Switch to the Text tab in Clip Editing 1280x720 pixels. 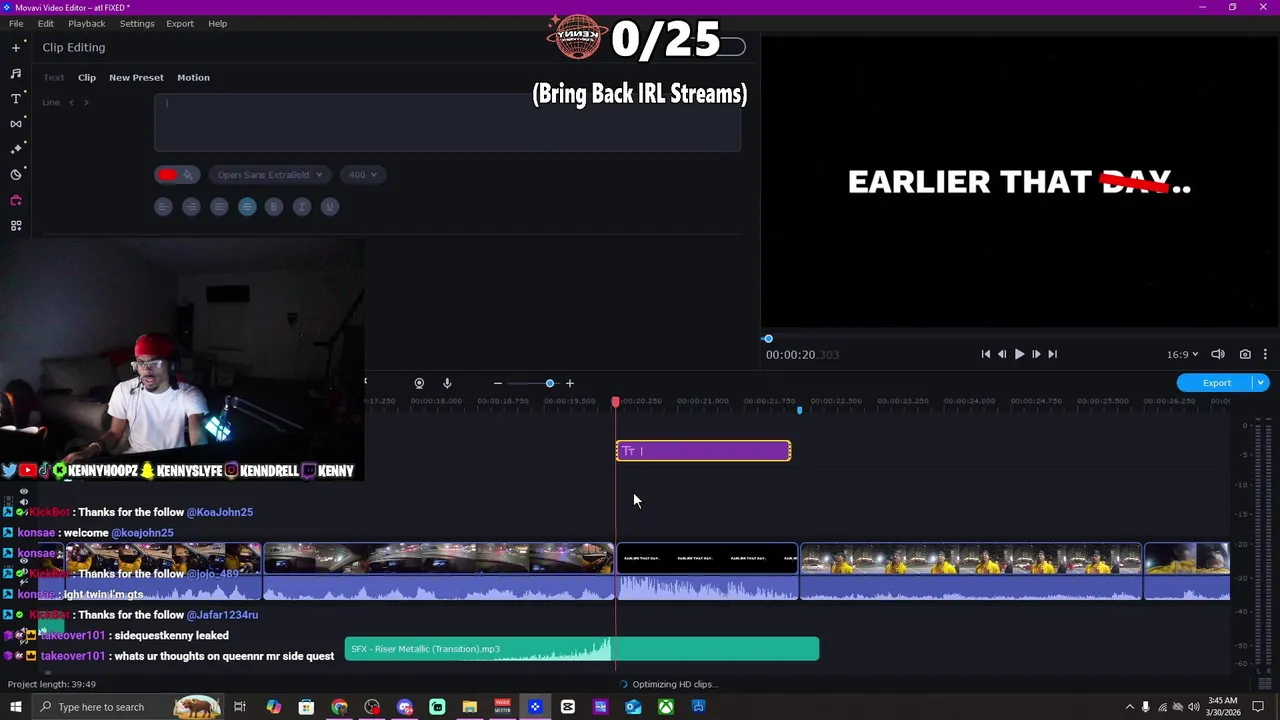[54, 77]
